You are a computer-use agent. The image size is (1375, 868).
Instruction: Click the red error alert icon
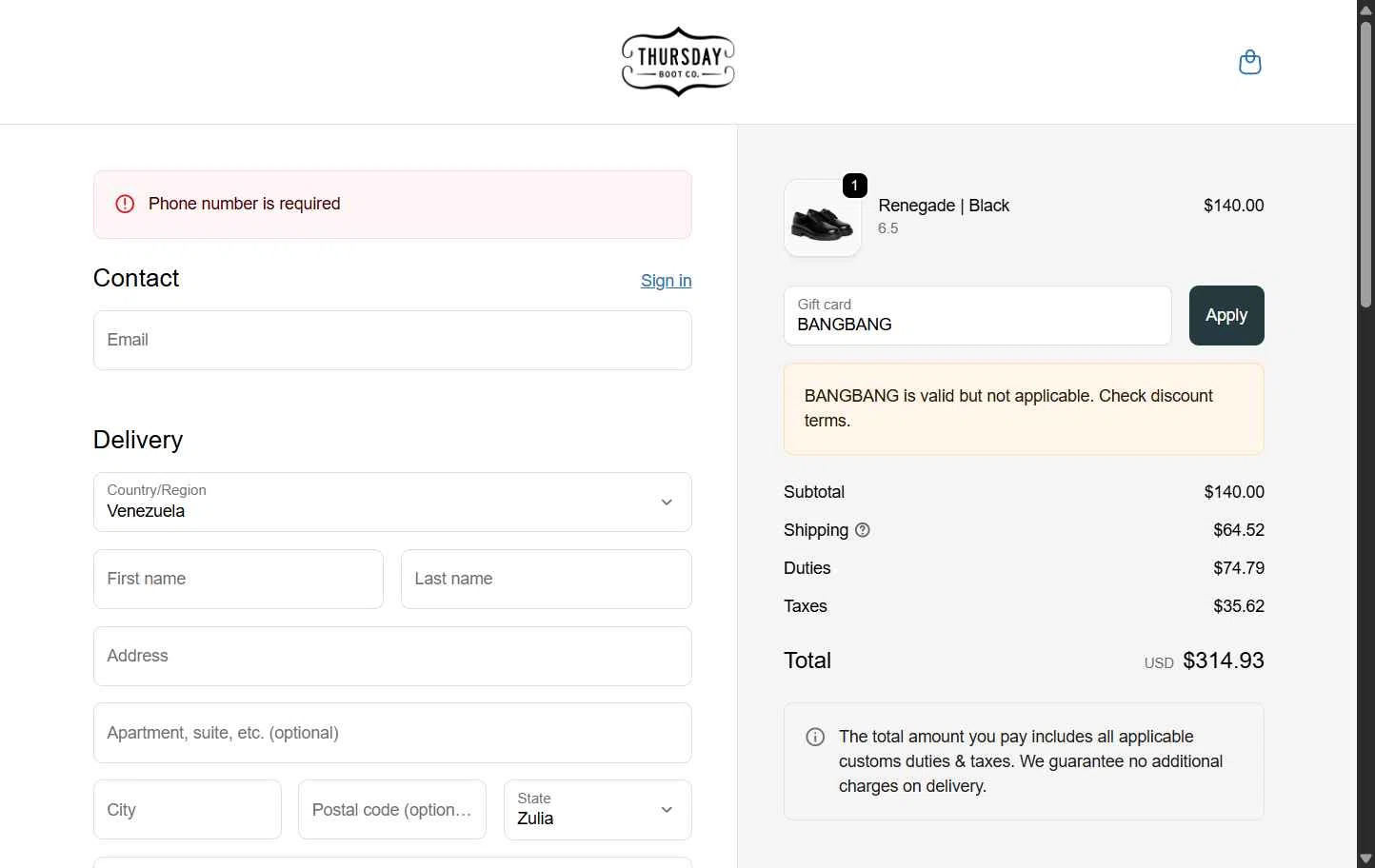(125, 204)
